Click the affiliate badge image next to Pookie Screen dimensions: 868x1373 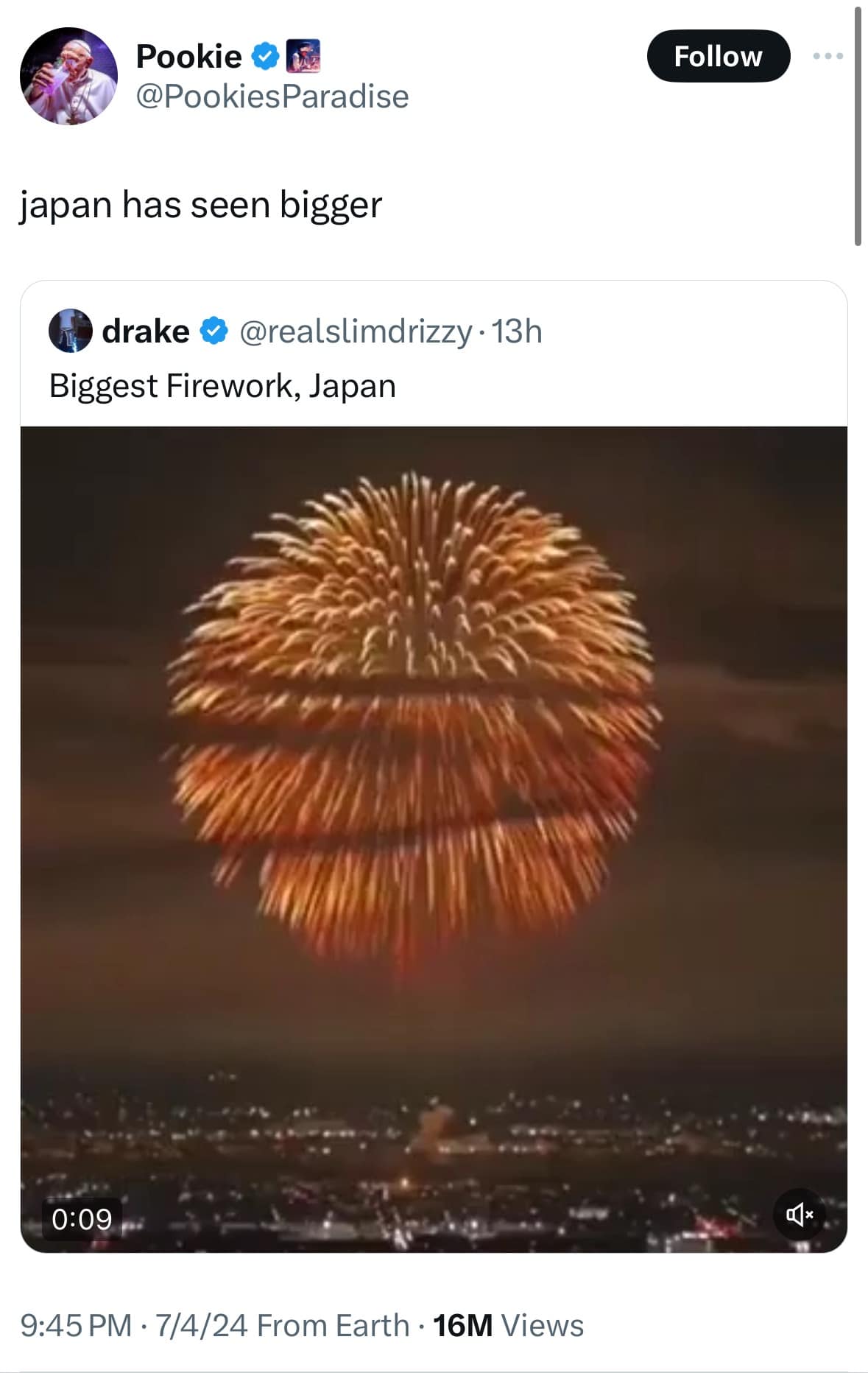tap(303, 57)
